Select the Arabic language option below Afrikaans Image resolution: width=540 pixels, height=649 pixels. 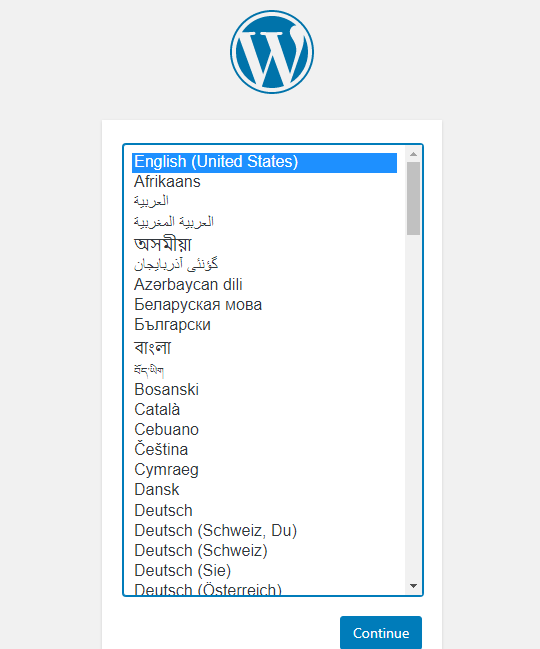(x=264, y=202)
